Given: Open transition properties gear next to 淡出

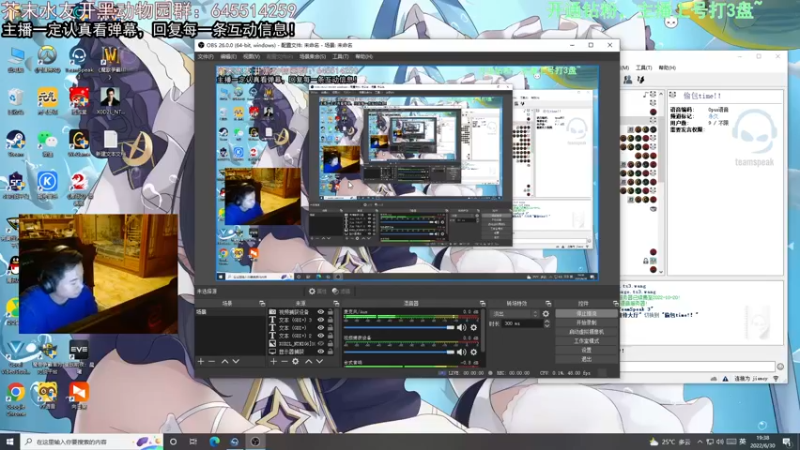Looking at the screenshot, I should coord(546,314).
